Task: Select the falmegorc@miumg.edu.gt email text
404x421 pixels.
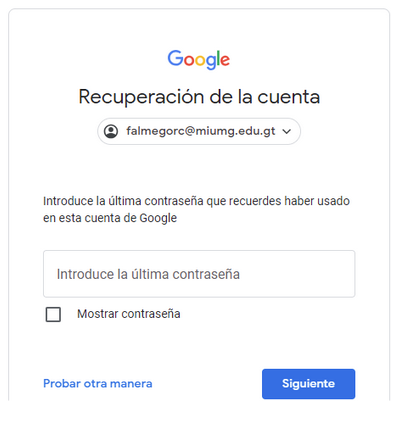Action: 201,131
